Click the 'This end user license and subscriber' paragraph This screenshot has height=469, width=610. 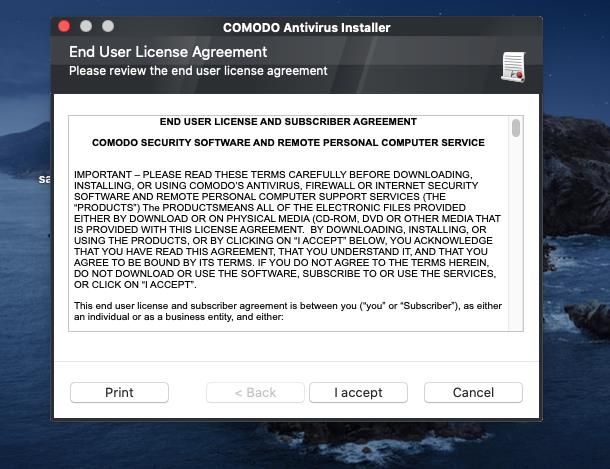[288, 311]
